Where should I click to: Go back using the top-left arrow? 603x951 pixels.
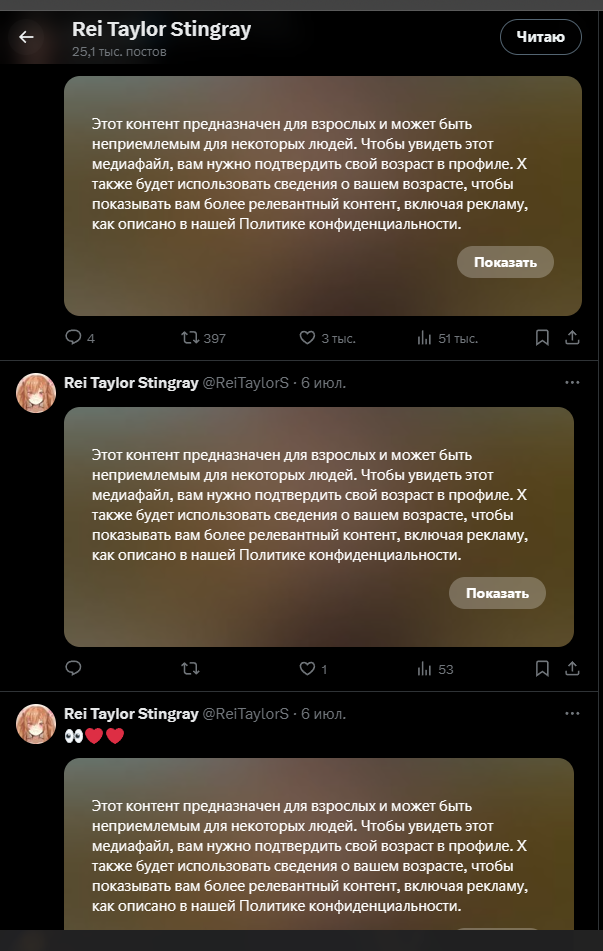click(26, 37)
